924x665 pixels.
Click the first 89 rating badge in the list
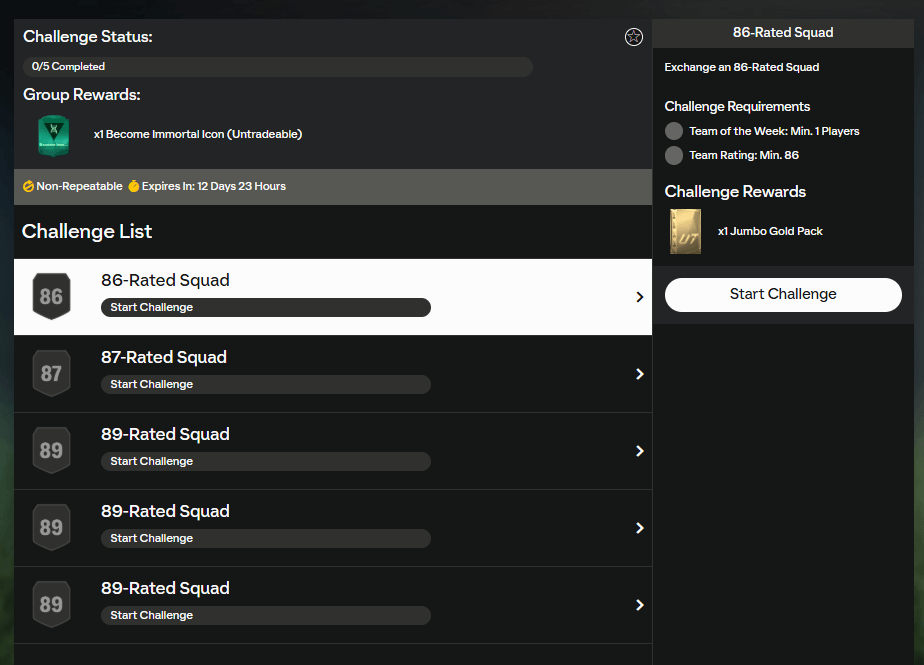pyautogui.click(x=51, y=450)
